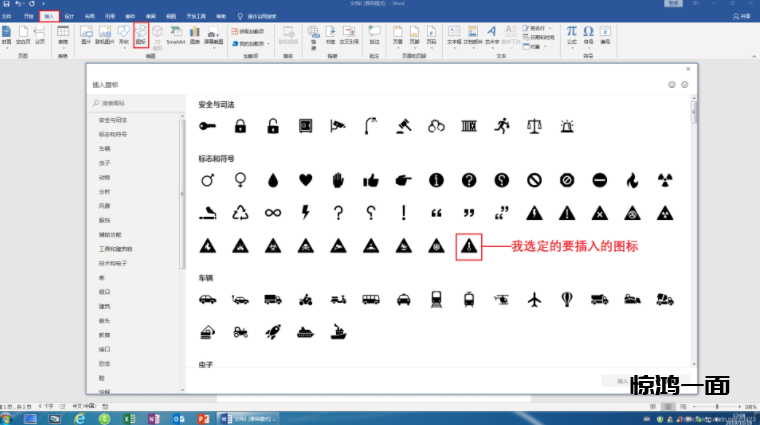The image size is (760, 425).
Task: Choose the scales of justice icon
Action: coord(534,126)
